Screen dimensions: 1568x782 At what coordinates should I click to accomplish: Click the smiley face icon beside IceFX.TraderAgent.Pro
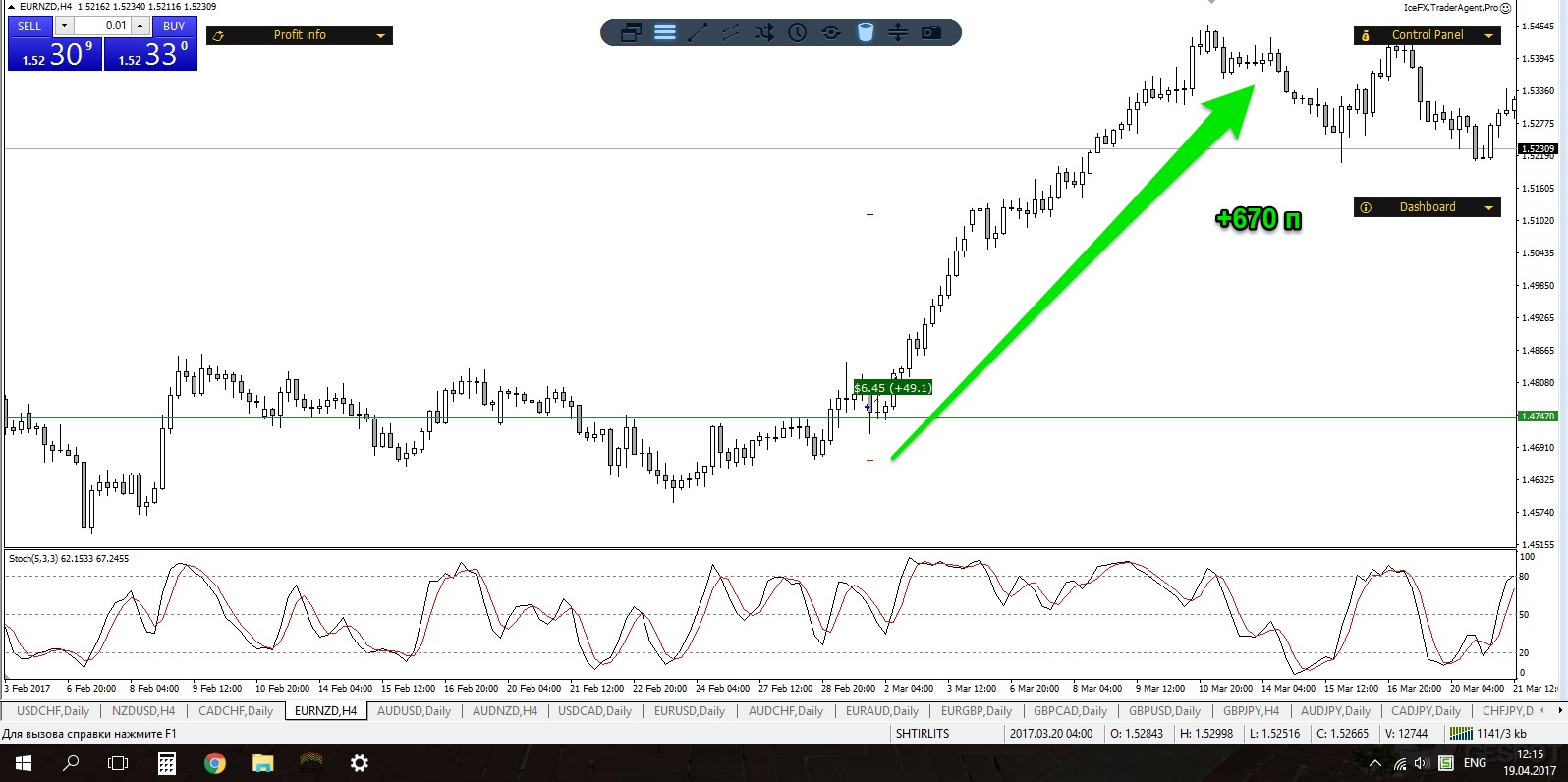[1505, 7]
